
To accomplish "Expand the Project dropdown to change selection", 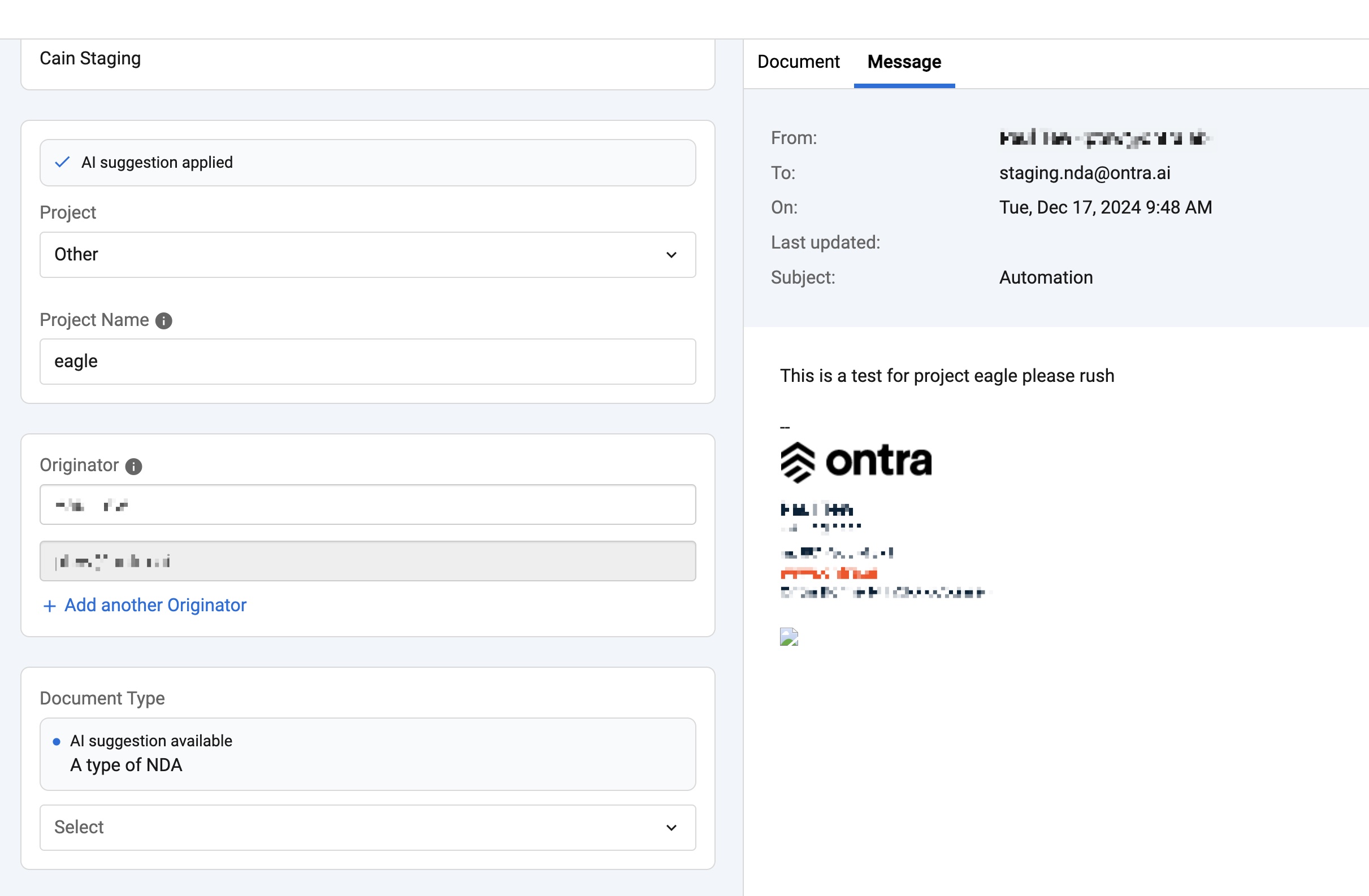I will 368,254.
